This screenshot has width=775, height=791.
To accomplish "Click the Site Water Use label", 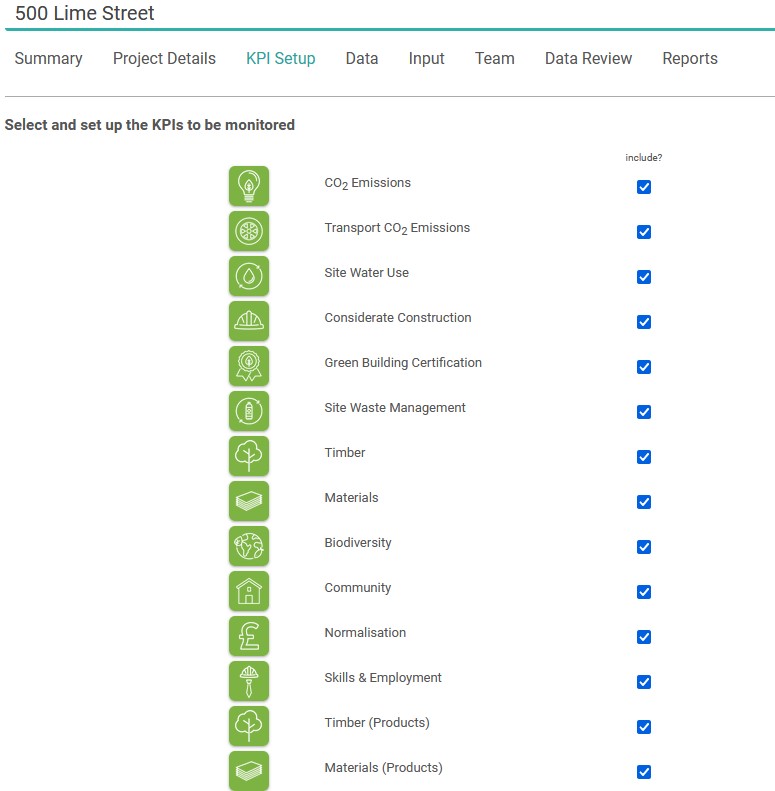I will (x=367, y=272).
